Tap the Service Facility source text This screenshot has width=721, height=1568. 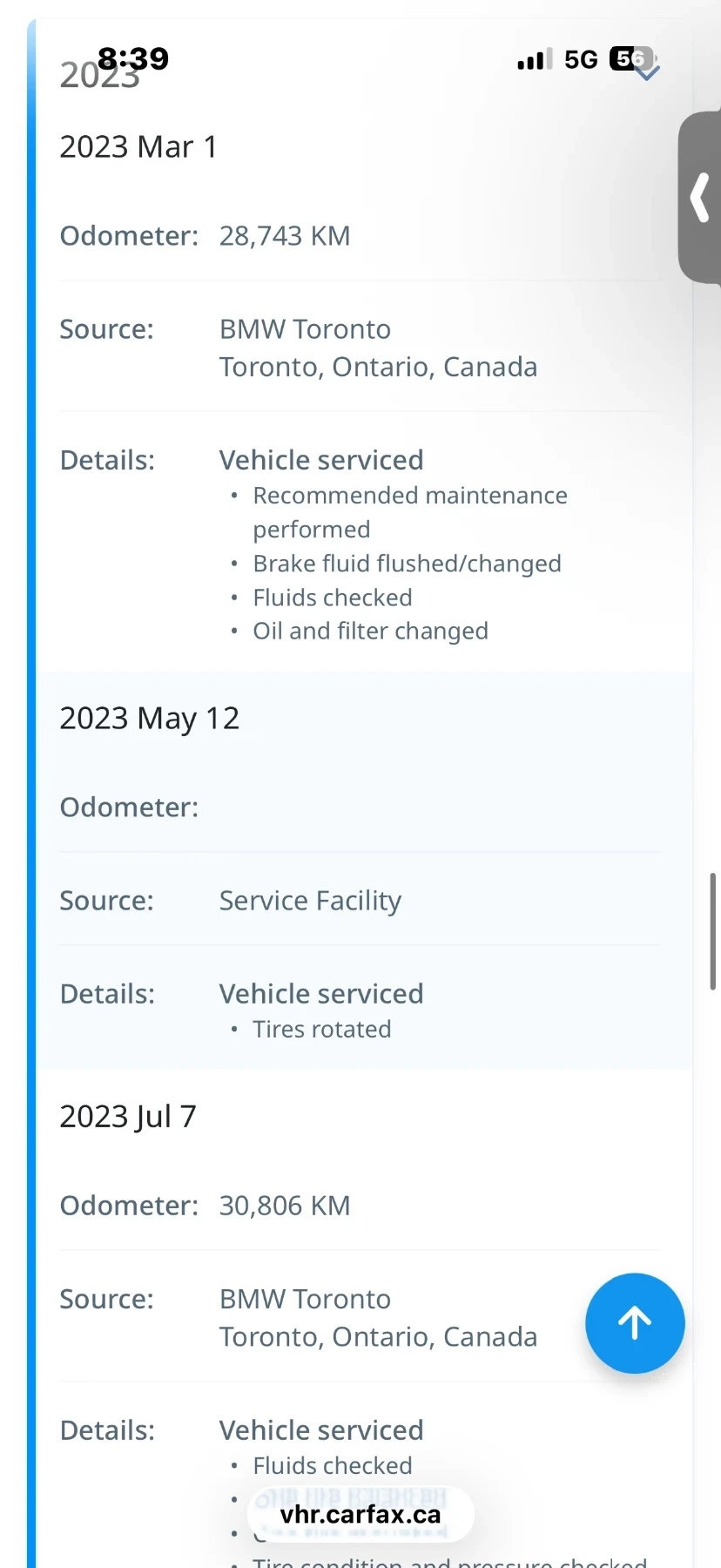tap(310, 901)
